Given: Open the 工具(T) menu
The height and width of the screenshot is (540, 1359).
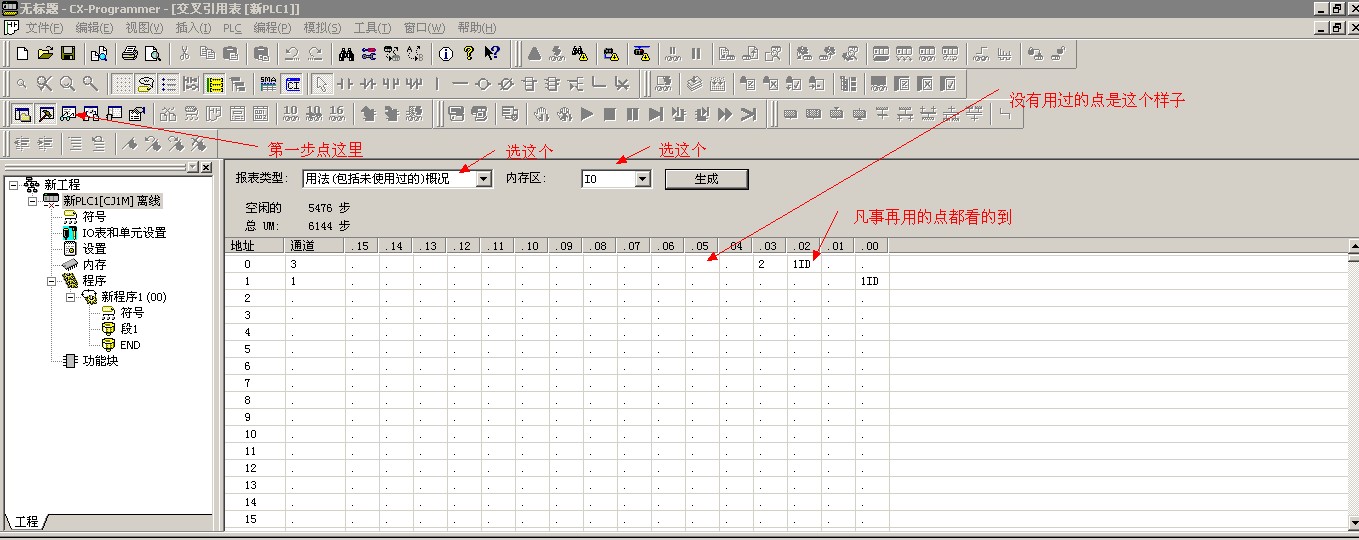Looking at the screenshot, I should coord(372,27).
